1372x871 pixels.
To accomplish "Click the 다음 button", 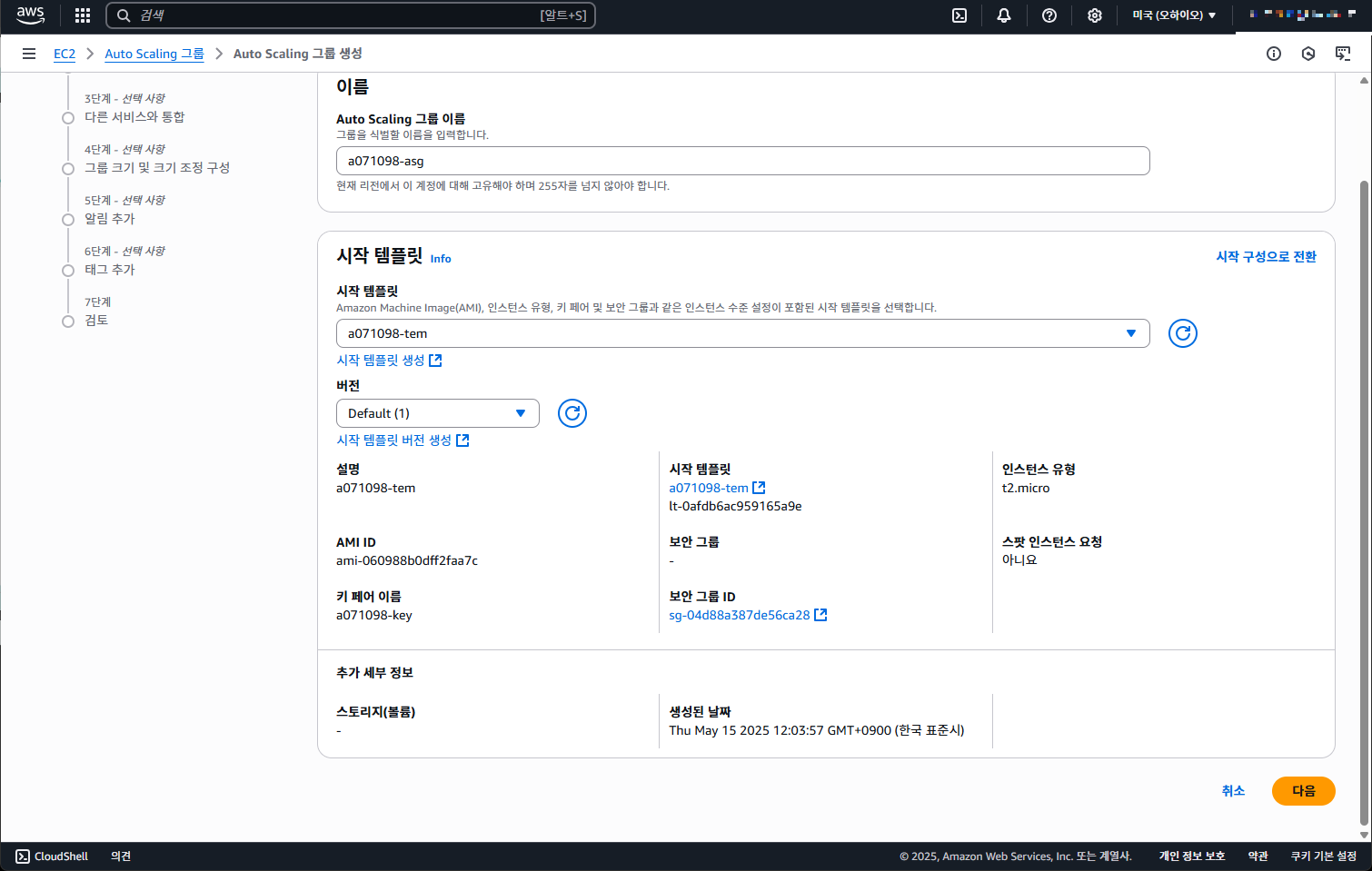I will [x=1304, y=791].
